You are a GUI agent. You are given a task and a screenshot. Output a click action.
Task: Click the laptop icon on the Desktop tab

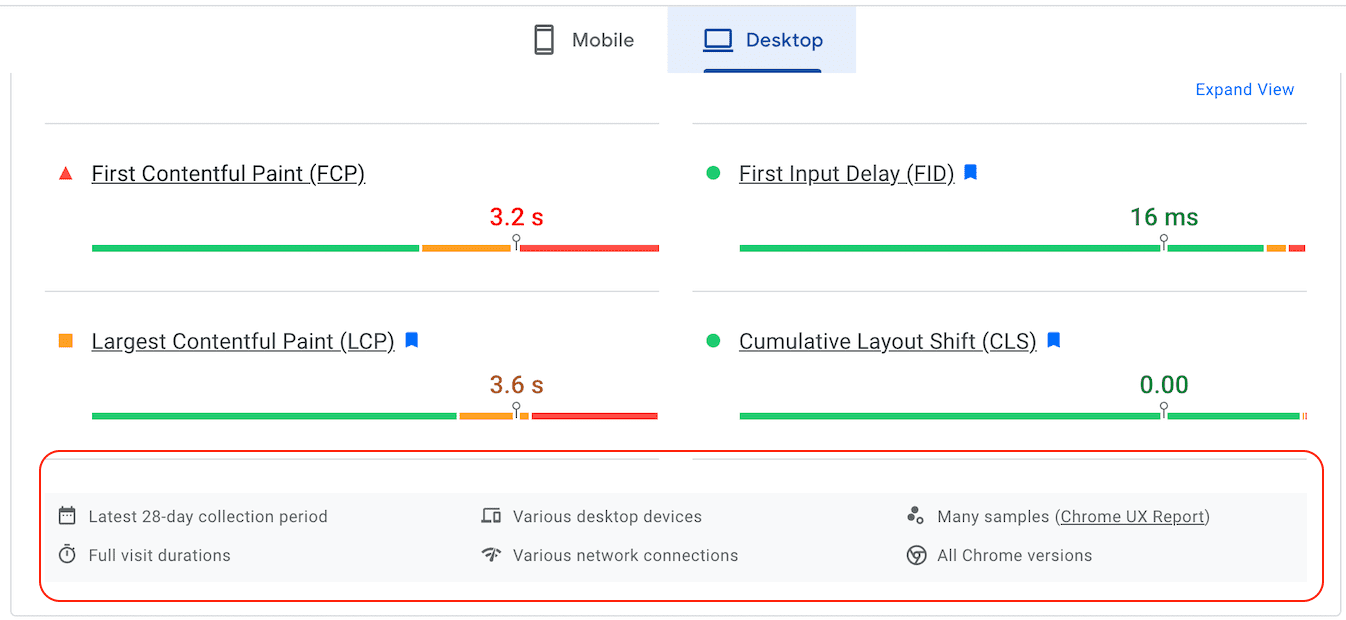pos(717,39)
